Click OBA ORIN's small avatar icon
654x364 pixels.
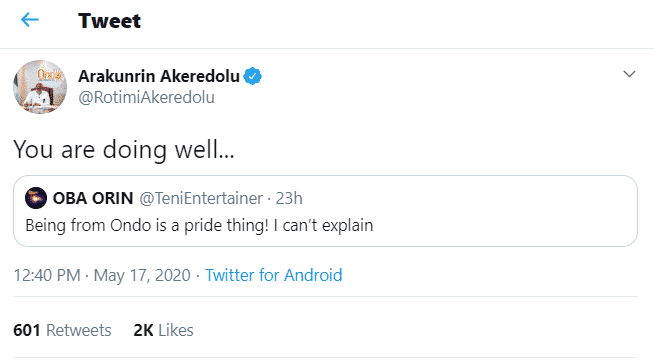point(36,198)
